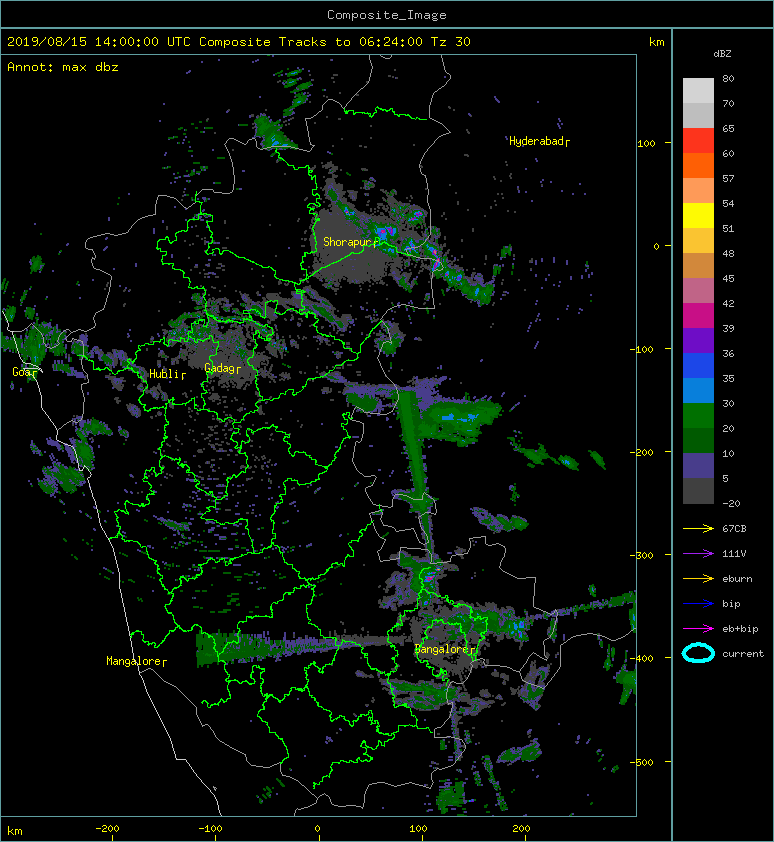Select the light gray 70–80 dBZ swatch
774x842 pixels.
point(698,91)
